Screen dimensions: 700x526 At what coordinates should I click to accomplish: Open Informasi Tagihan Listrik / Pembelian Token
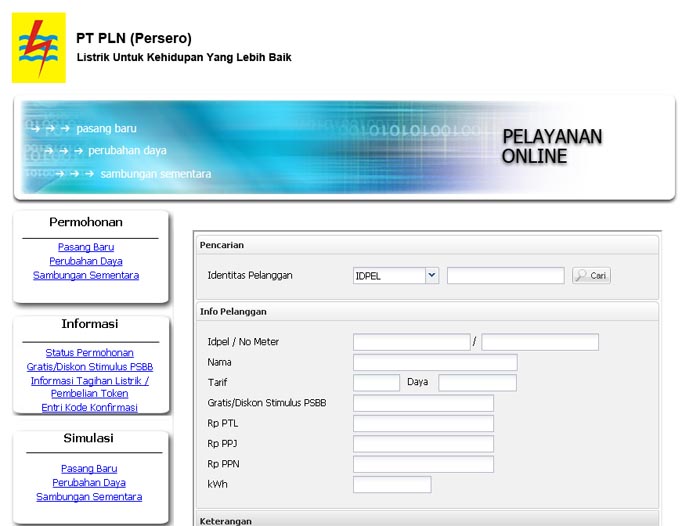click(89, 387)
